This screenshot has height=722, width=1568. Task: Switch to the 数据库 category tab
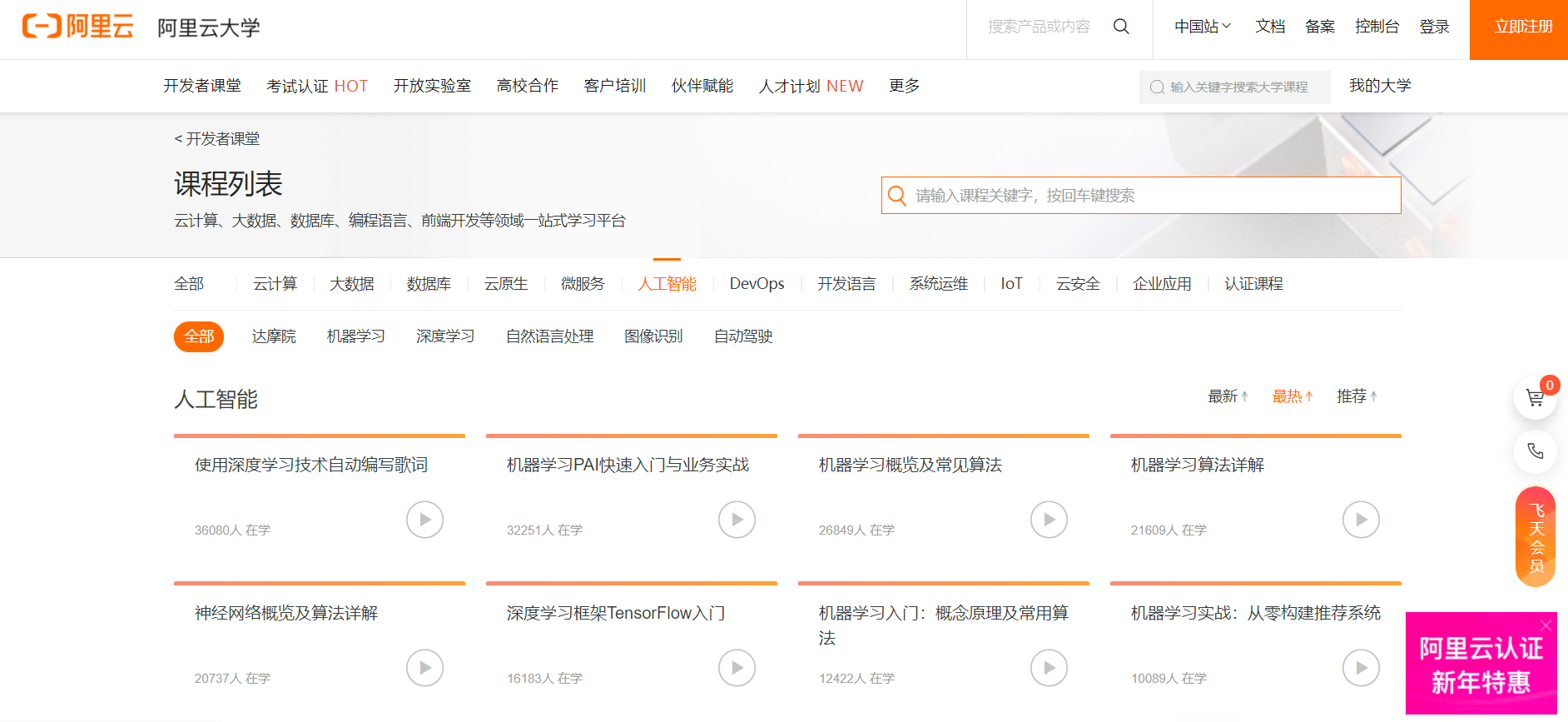pos(429,284)
